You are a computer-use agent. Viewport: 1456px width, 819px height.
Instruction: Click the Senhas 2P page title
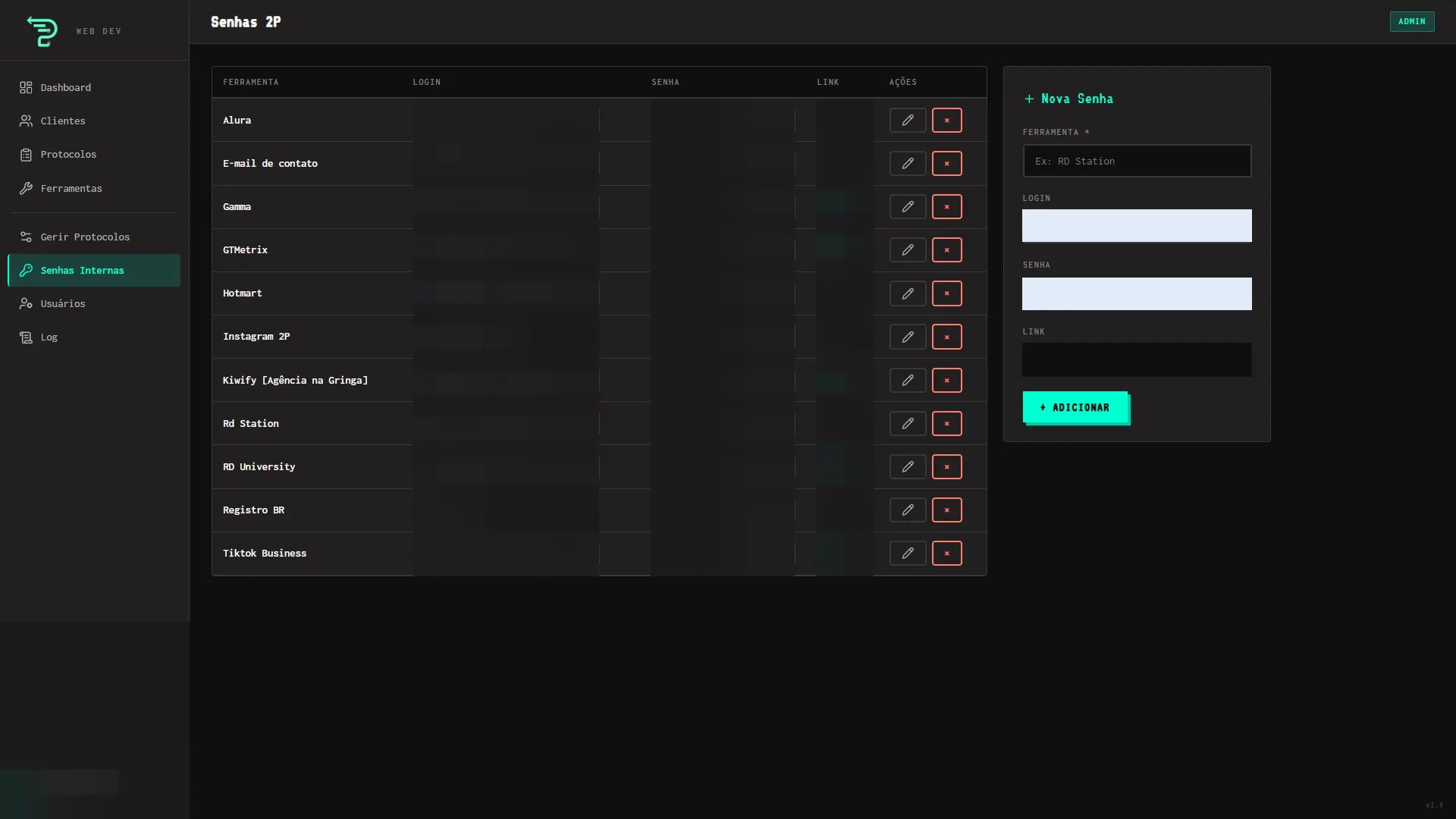tap(246, 22)
